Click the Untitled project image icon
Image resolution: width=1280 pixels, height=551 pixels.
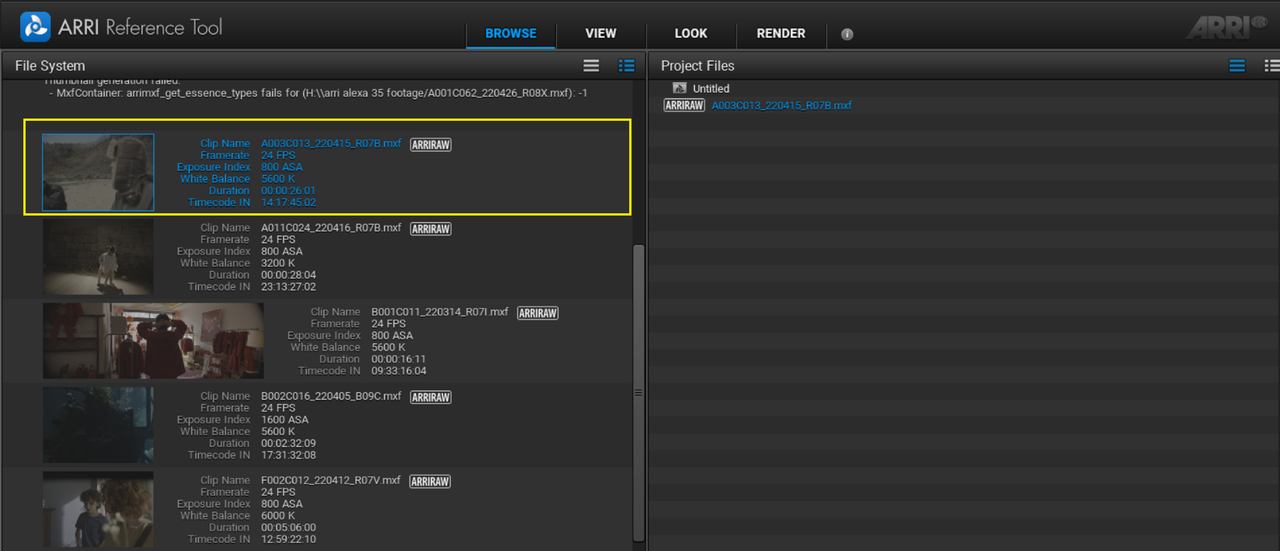tap(680, 89)
